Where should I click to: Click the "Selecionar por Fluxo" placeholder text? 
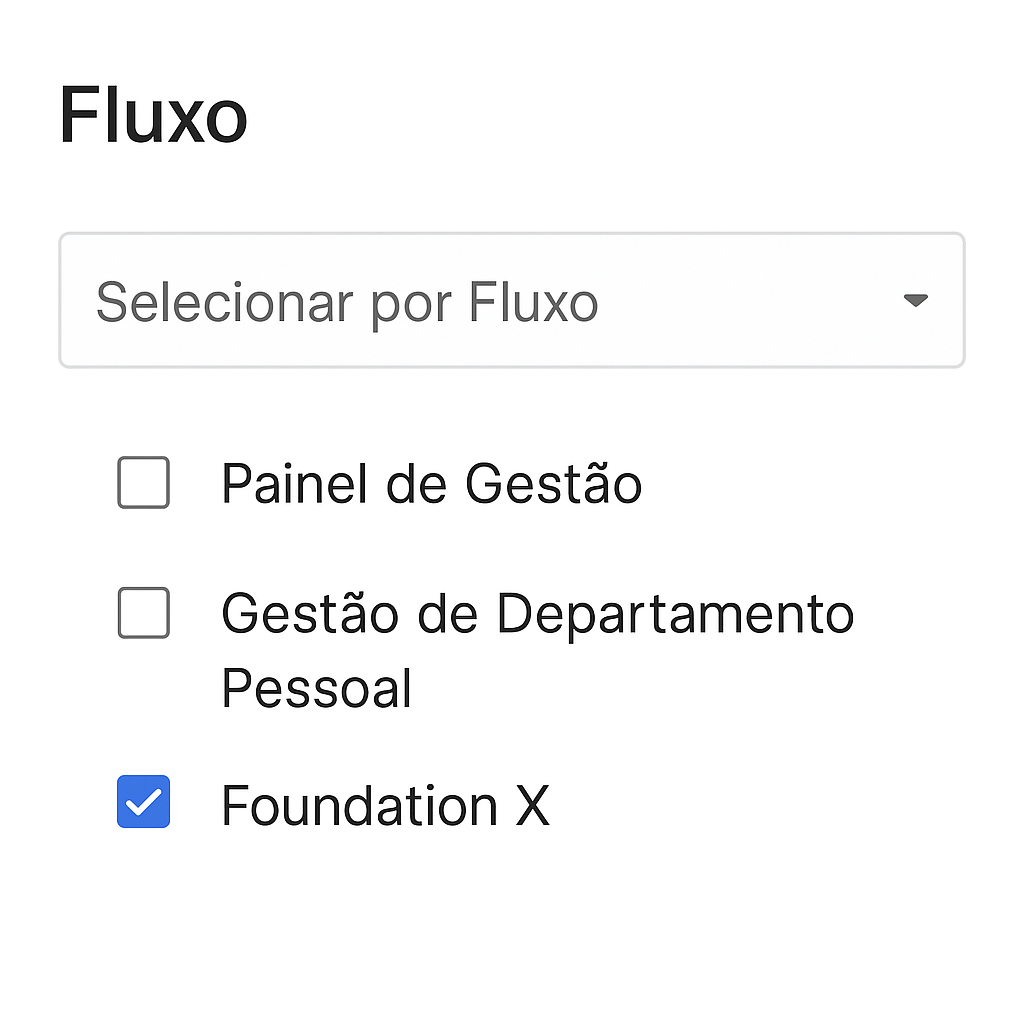(x=347, y=303)
